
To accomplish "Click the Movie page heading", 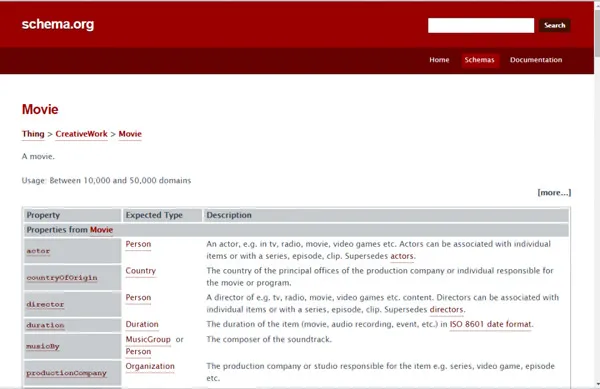I will (x=40, y=109).
